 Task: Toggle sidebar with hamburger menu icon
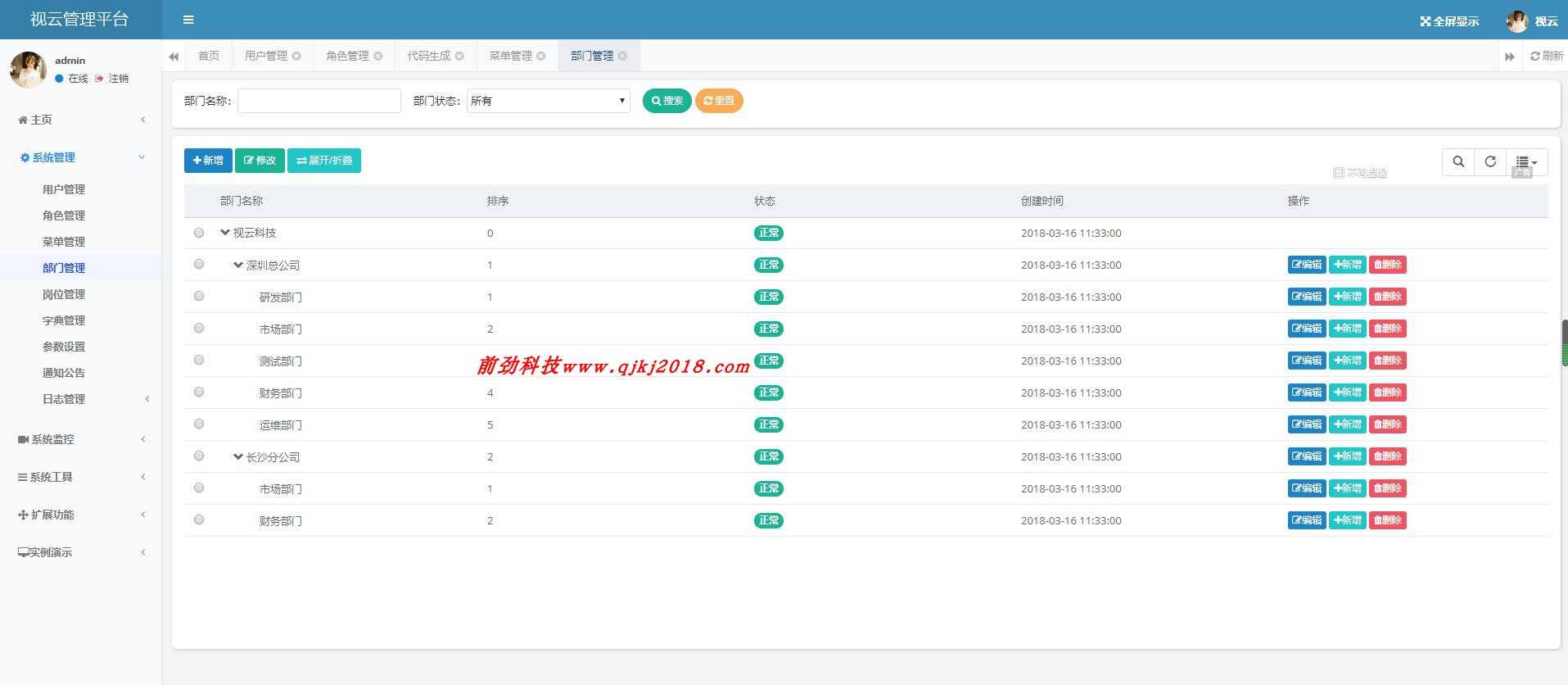pyautogui.click(x=188, y=20)
